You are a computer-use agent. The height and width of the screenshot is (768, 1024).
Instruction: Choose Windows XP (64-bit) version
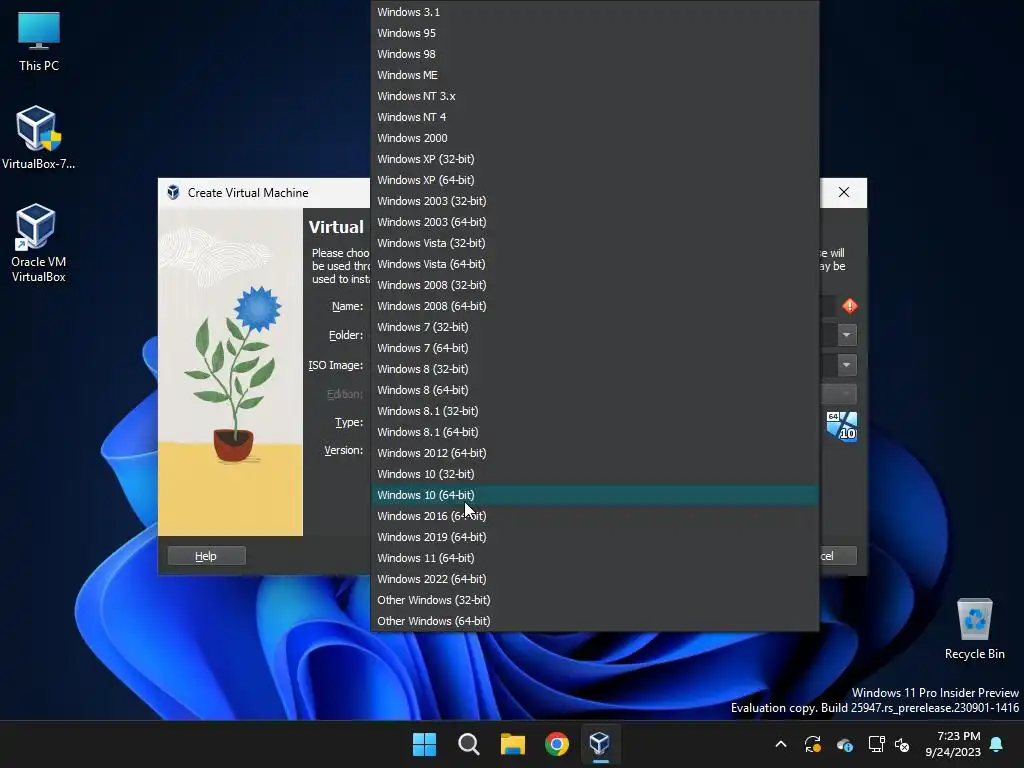click(595, 180)
